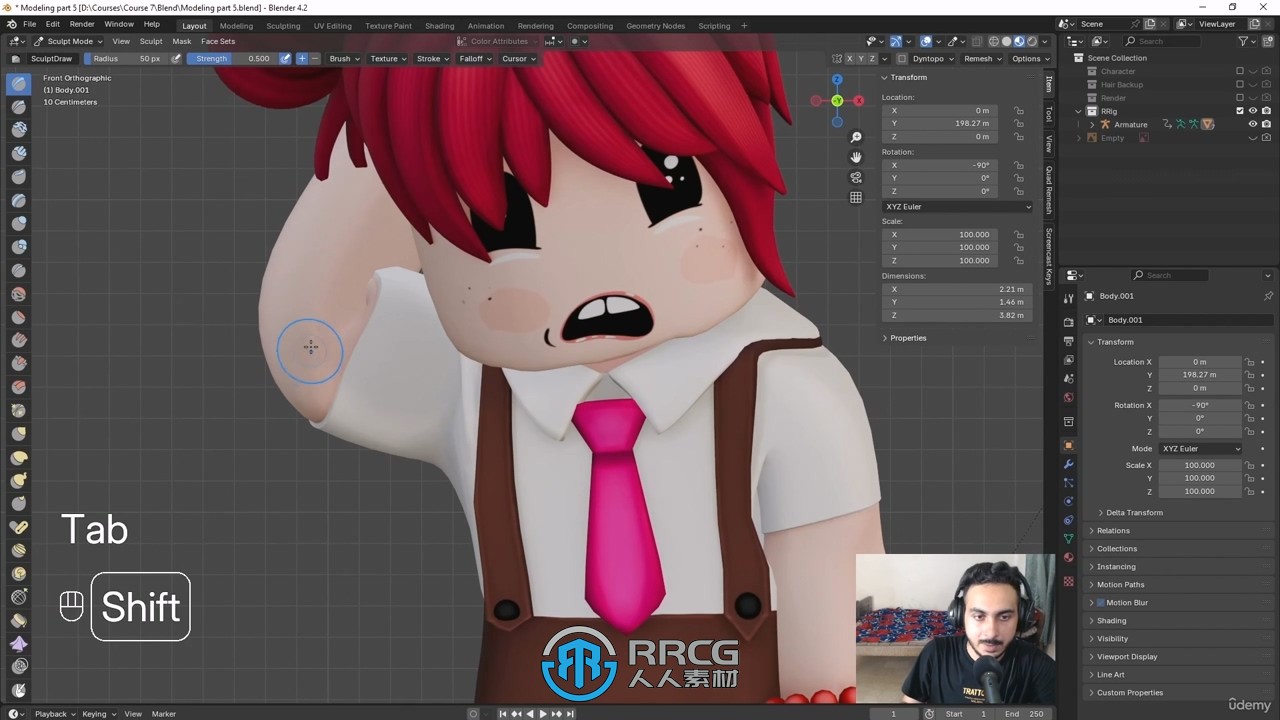Open the Texture dropdown
1280x720 pixels.
point(388,58)
